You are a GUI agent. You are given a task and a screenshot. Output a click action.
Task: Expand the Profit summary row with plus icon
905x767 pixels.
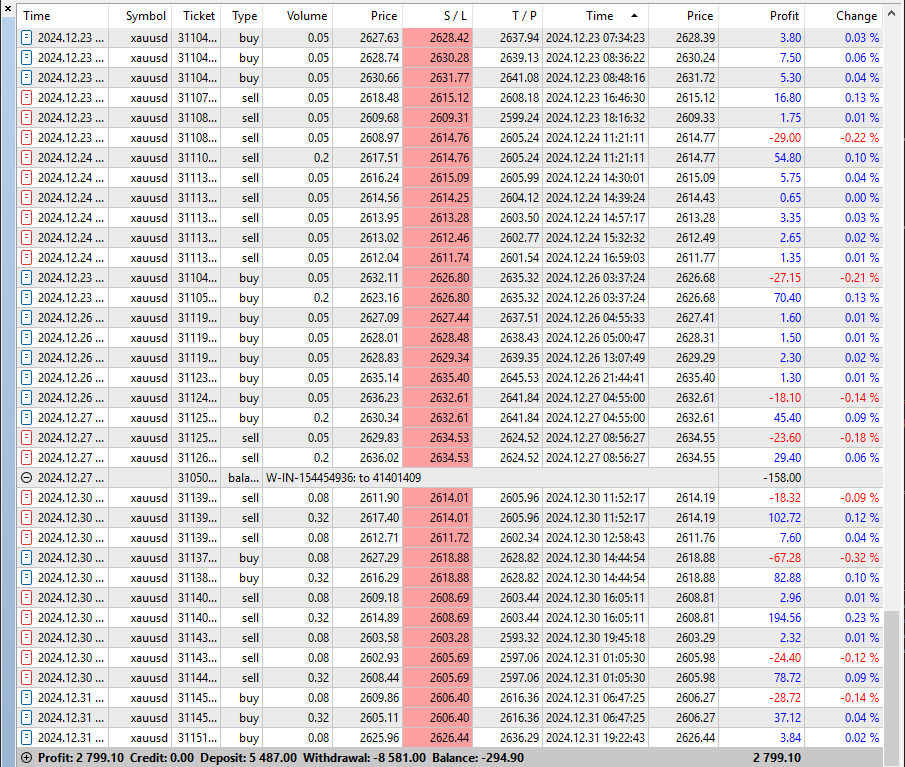tap(27, 758)
